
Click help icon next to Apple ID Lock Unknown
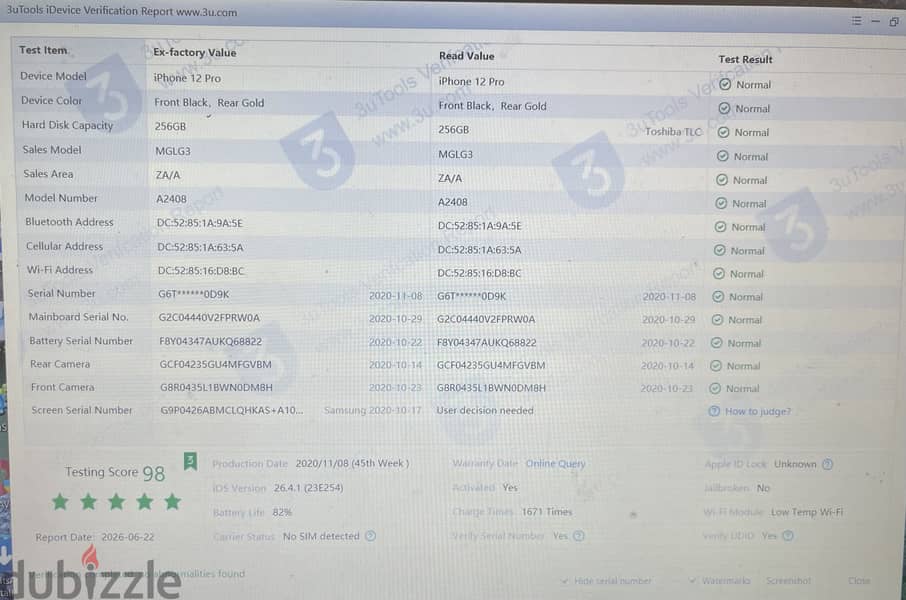827,464
